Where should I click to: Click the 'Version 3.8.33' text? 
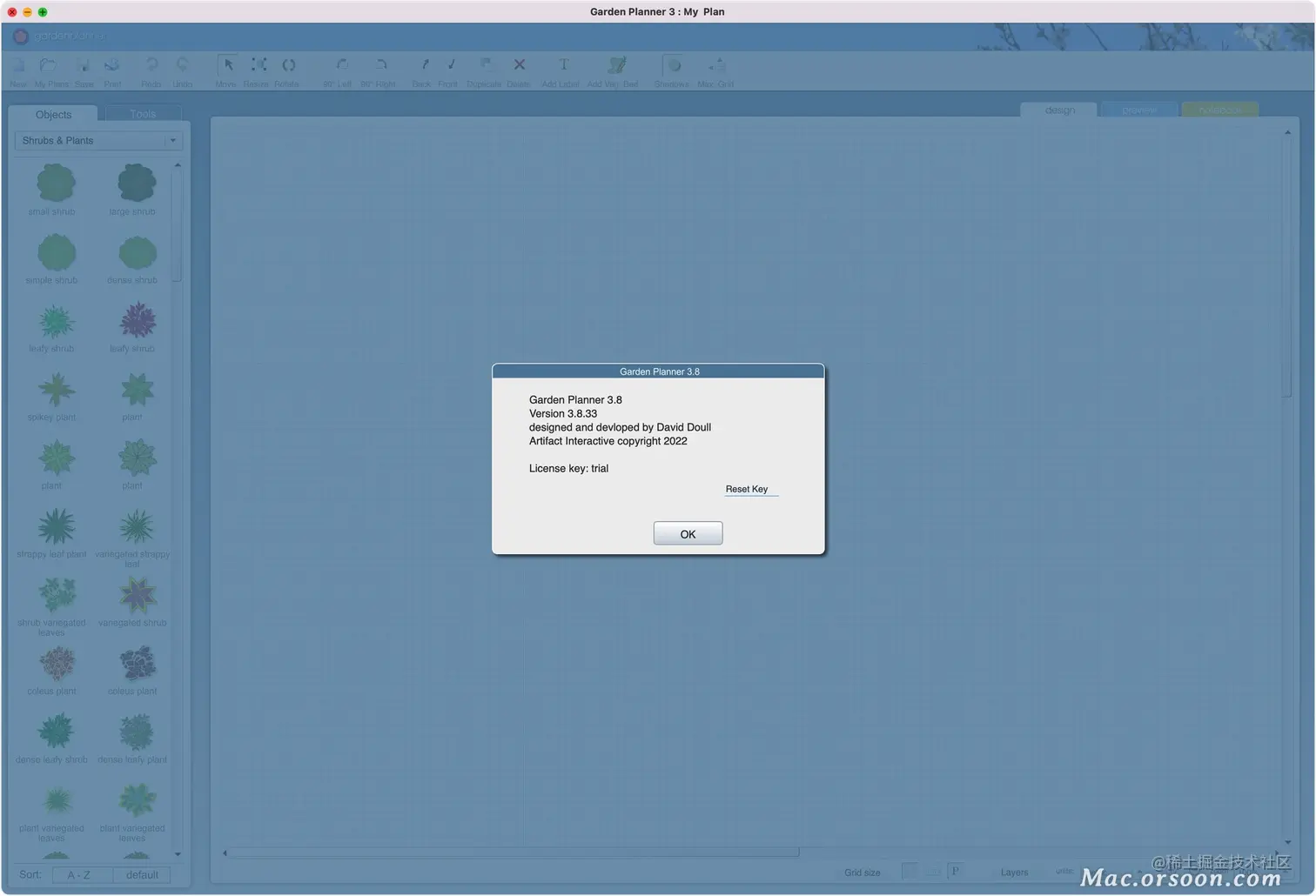tap(563, 413)
